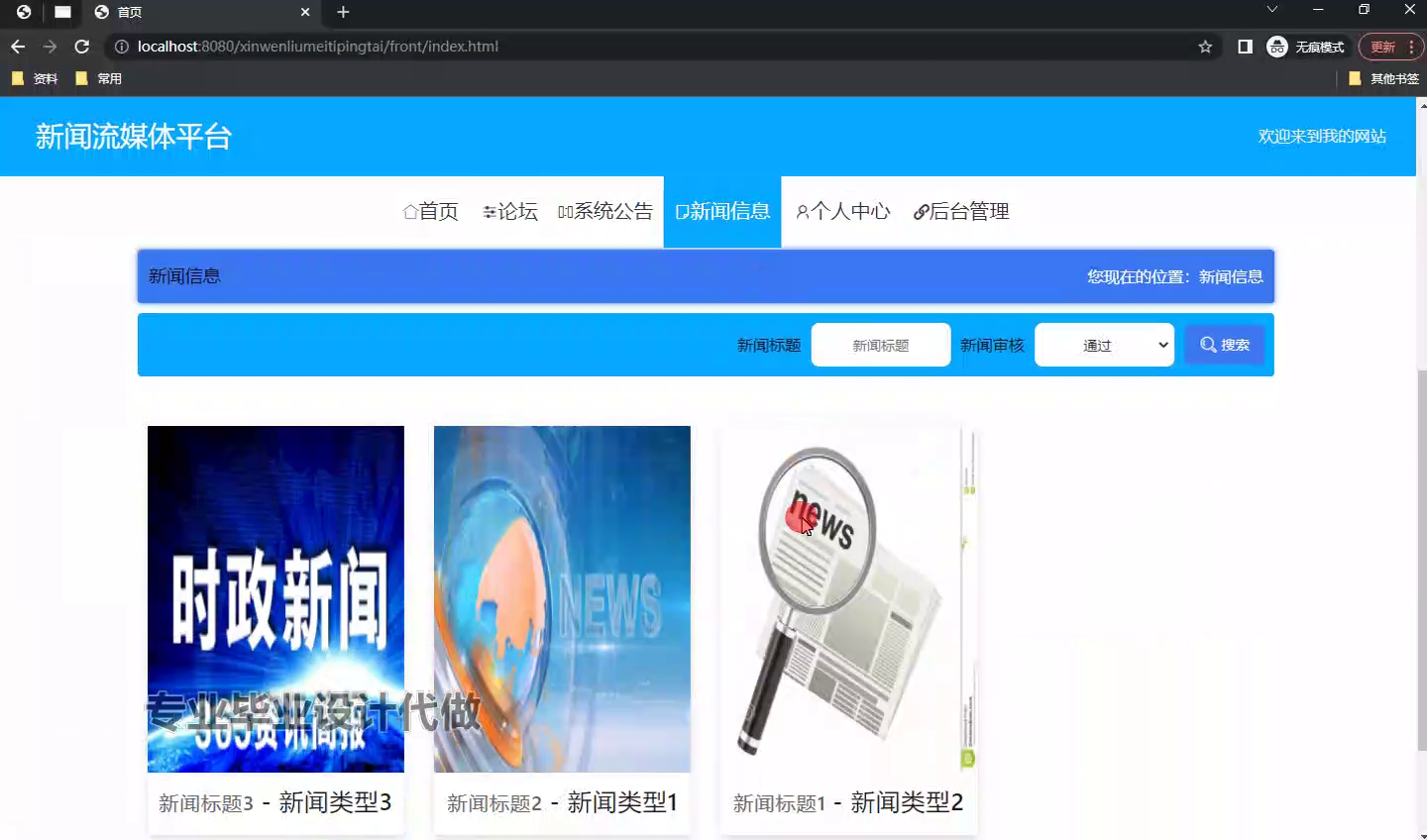Screen dimensions: 1427x840
Task: Click the 新闻标题1 - 新闻类型2 caption
Action: (848, 802)
